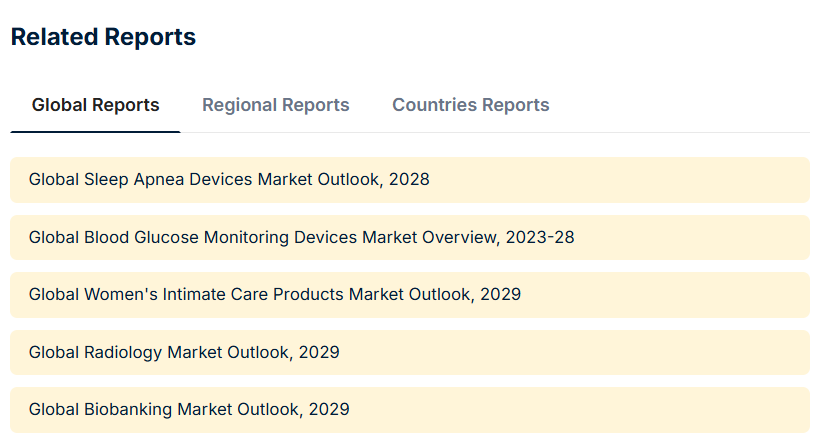
Task: View Women's Intimate Care Products Market Outlook
Action: tap(410, 294)
